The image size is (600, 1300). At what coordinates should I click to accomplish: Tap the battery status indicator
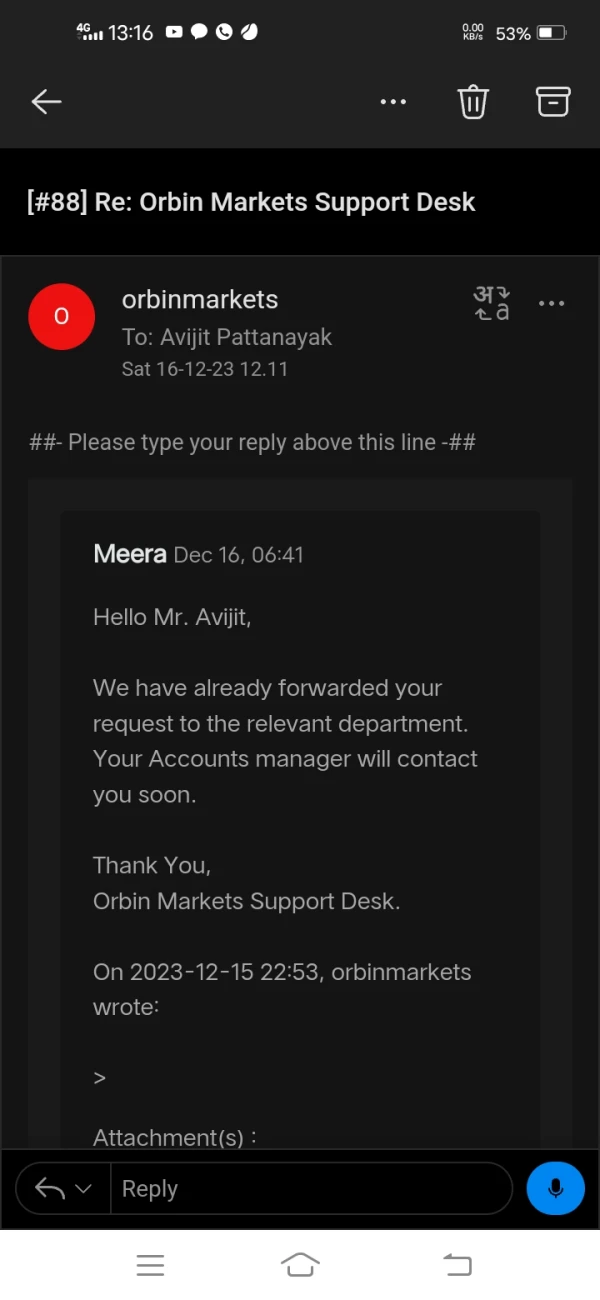point(551,33)
